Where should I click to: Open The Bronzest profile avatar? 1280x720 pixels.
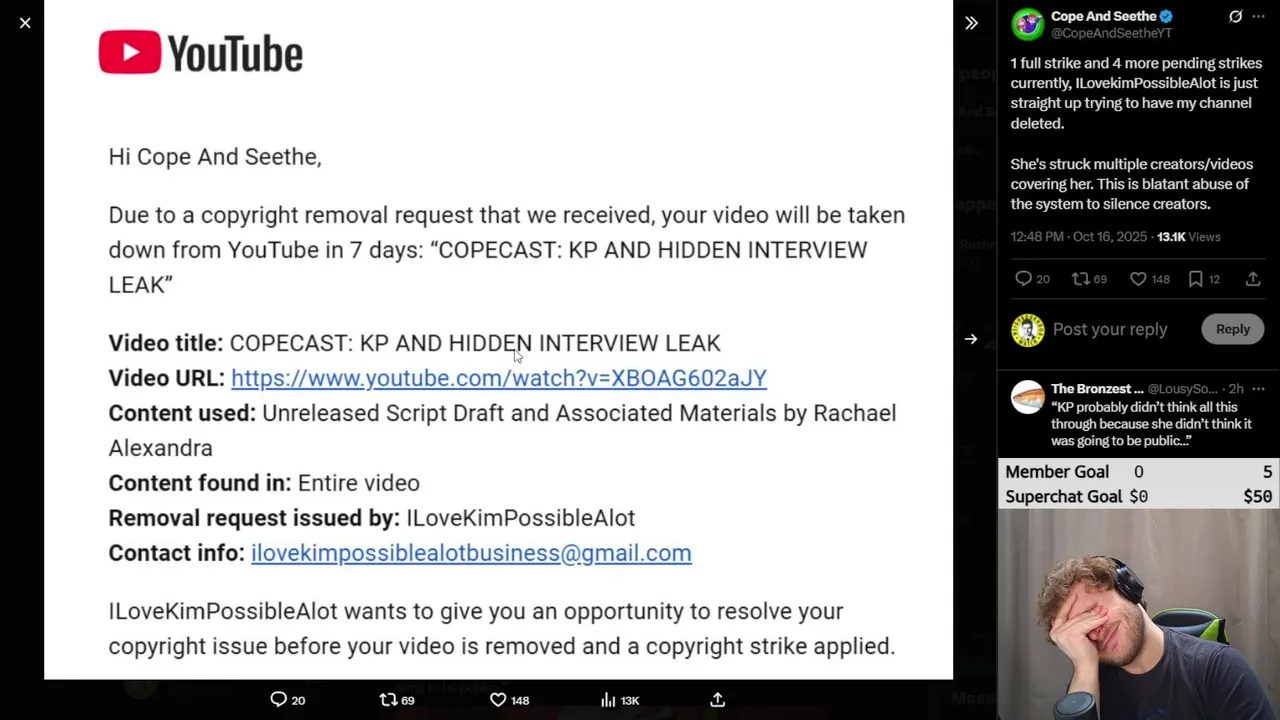pyautogui.click(x=1027, y=397)
